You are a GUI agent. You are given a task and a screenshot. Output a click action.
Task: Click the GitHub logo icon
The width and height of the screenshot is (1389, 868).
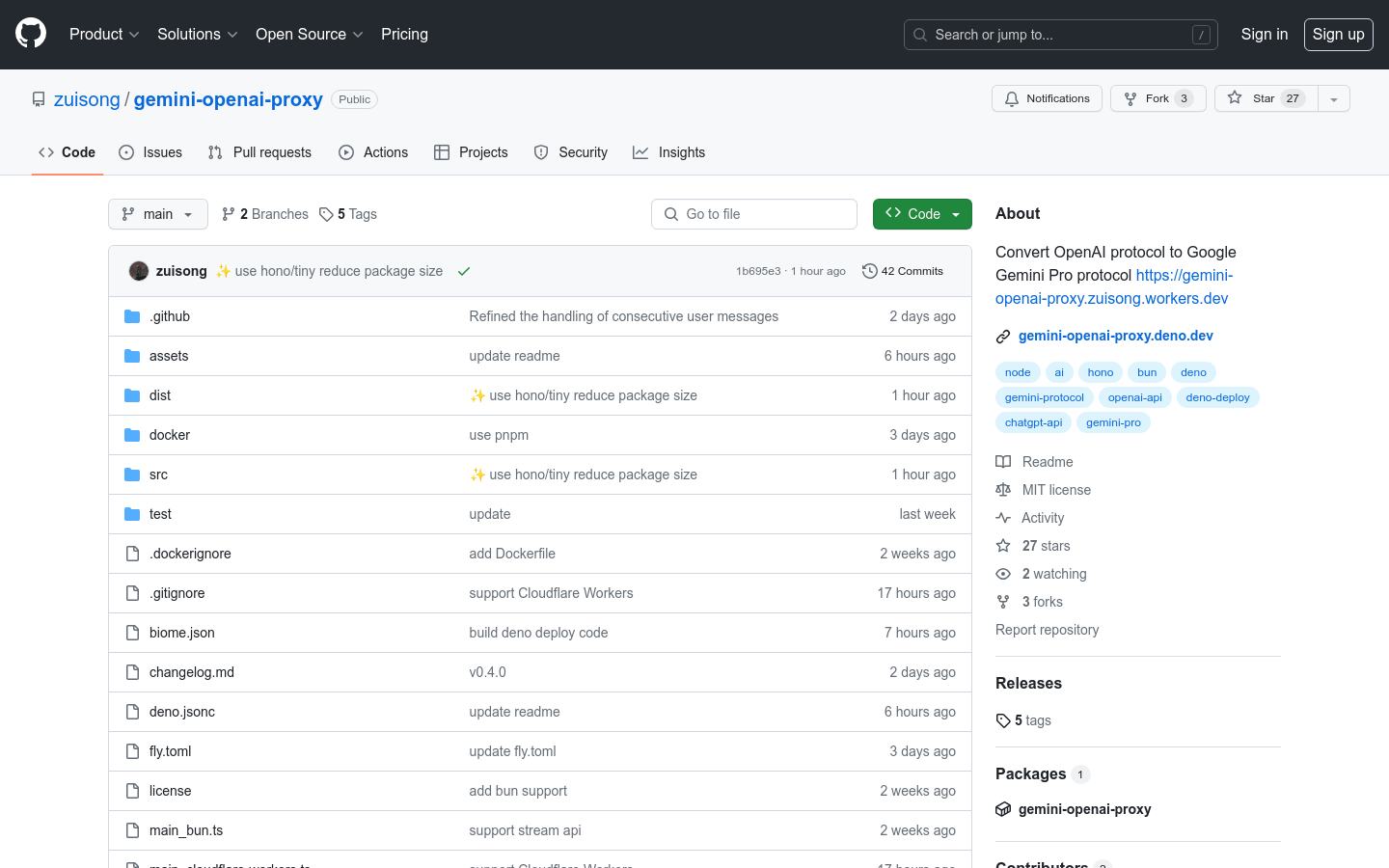tap(31, 34)
